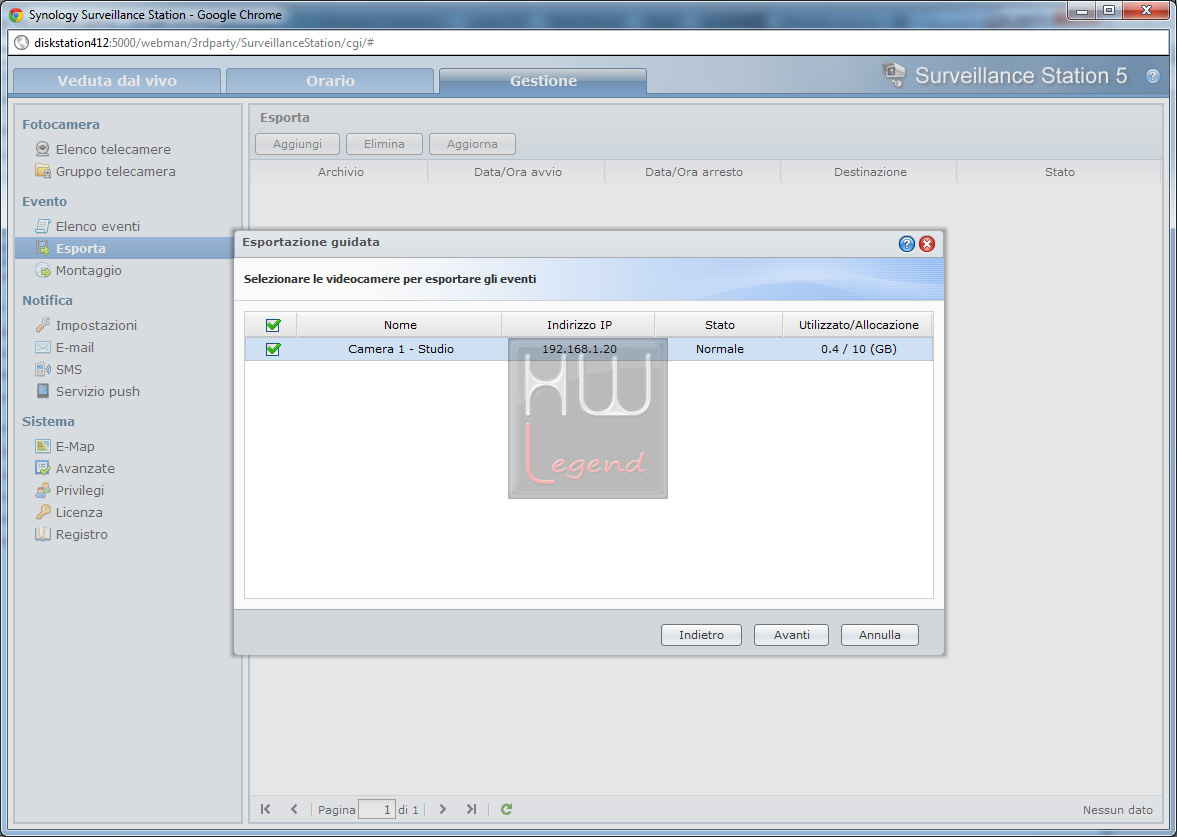The image size is (1177, 837).
Task: Click the Gruppo telecamera folder icon
Action: (43, 171)
